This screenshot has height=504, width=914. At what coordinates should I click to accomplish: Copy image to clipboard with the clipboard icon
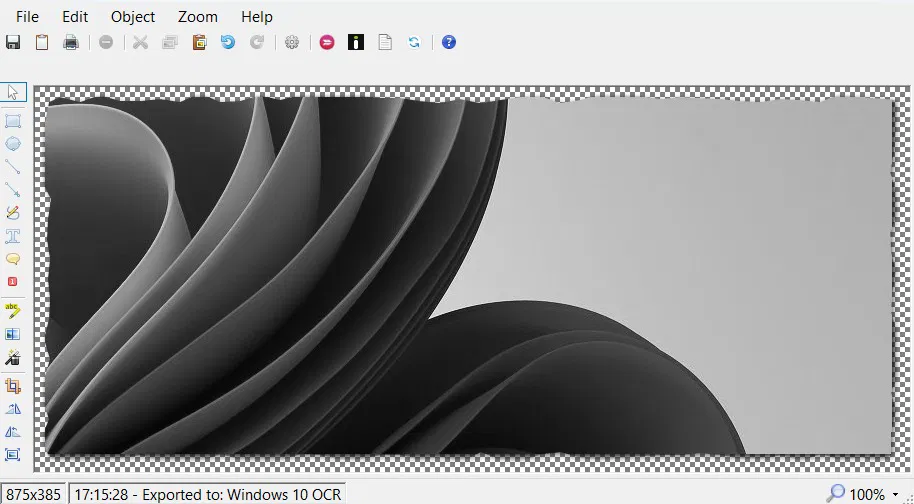tap(42, 42)
